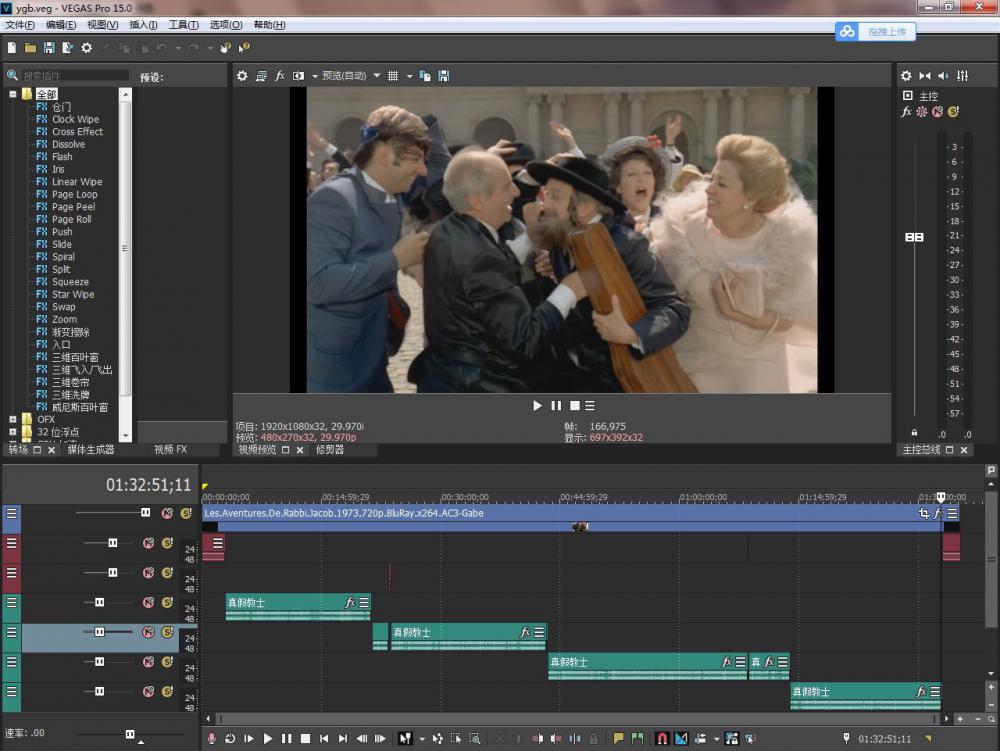Open the 文件(F) menu
1000x751 pixels.
[x=20, y=25]
